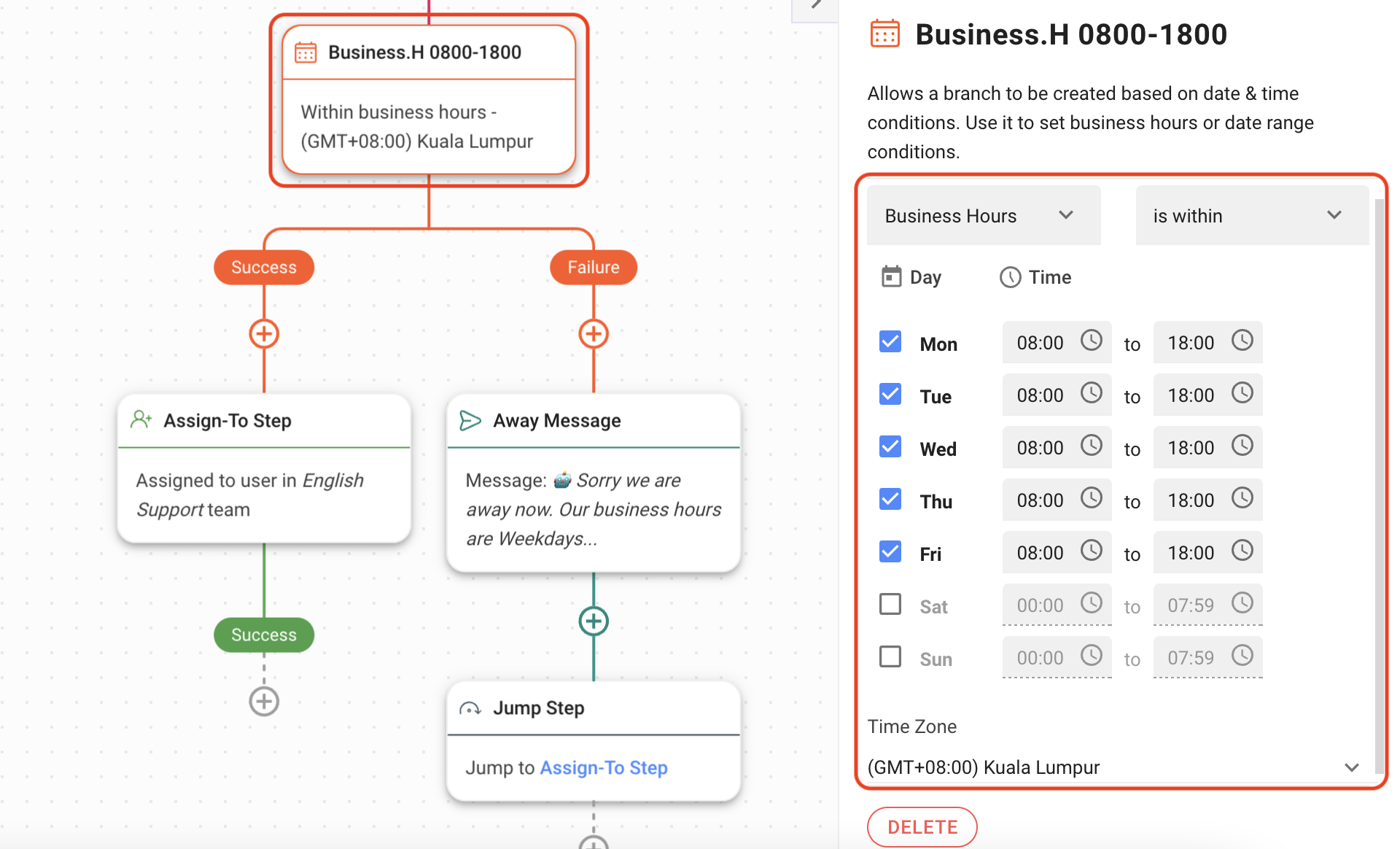Click the Failure branch label
Screen dimensions: 1400x849
[594, 268]
